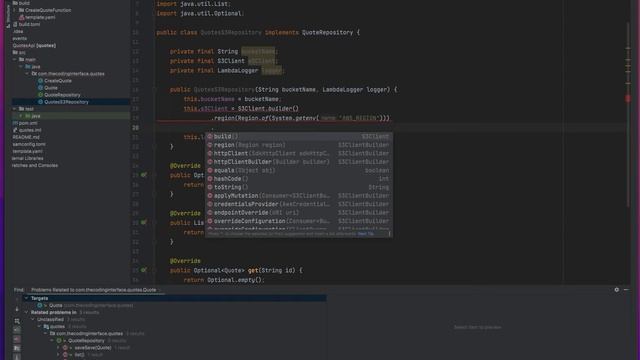640x360 pixels.
Task: Click the preview usages icon in the Find toolbar
Action: (x=17, y=321)
